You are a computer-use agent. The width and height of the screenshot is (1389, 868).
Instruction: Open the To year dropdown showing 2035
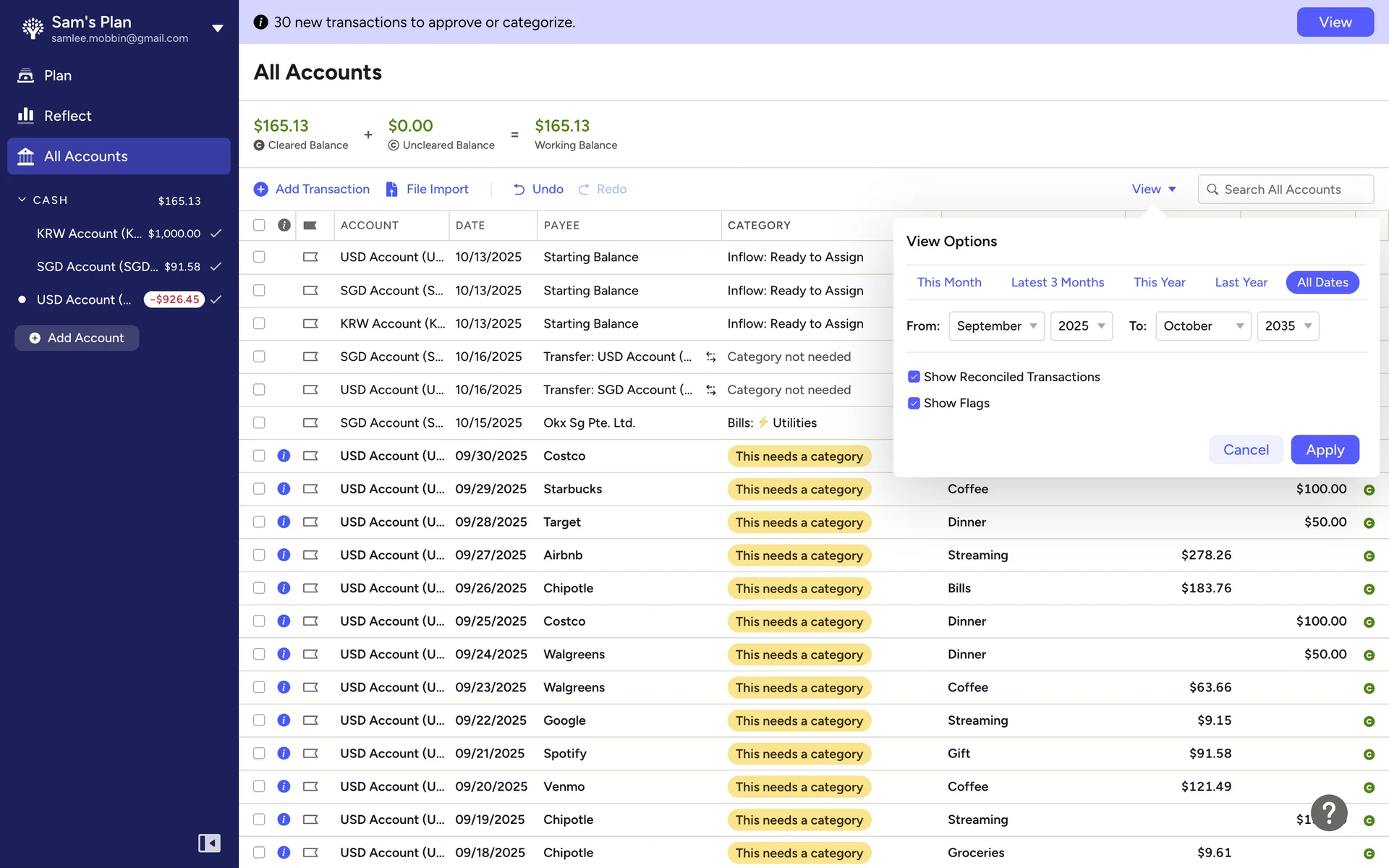pos(1288,326)
